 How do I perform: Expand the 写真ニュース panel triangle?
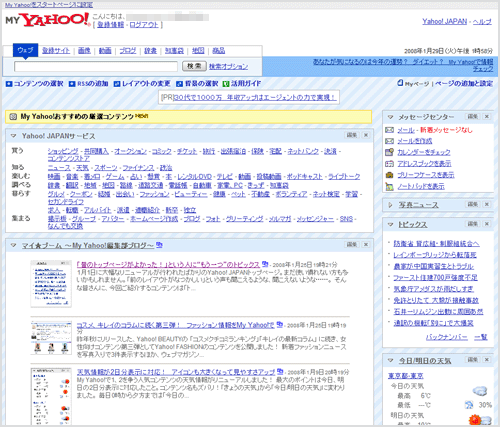390,205
